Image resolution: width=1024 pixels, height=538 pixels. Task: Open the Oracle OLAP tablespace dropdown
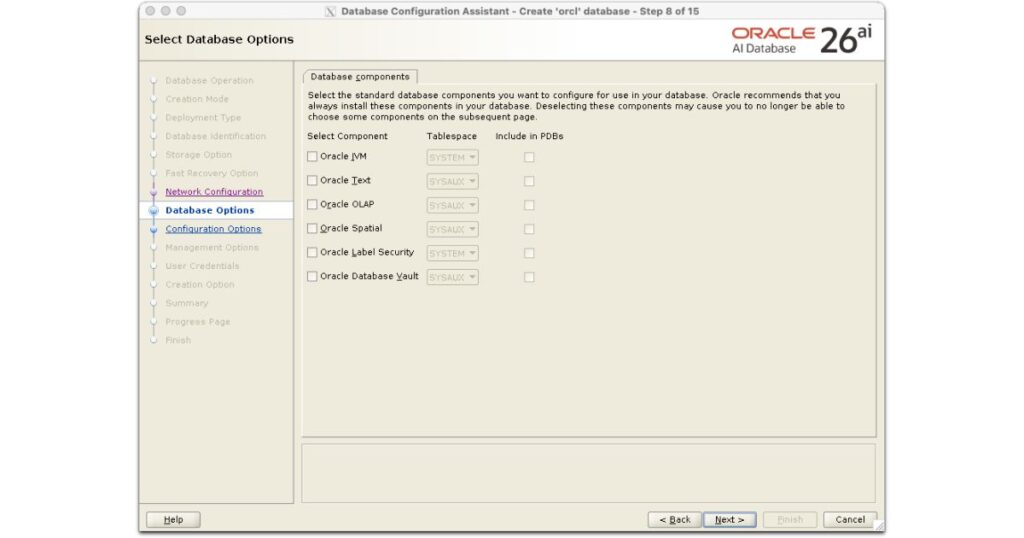(x=453, y=205)
